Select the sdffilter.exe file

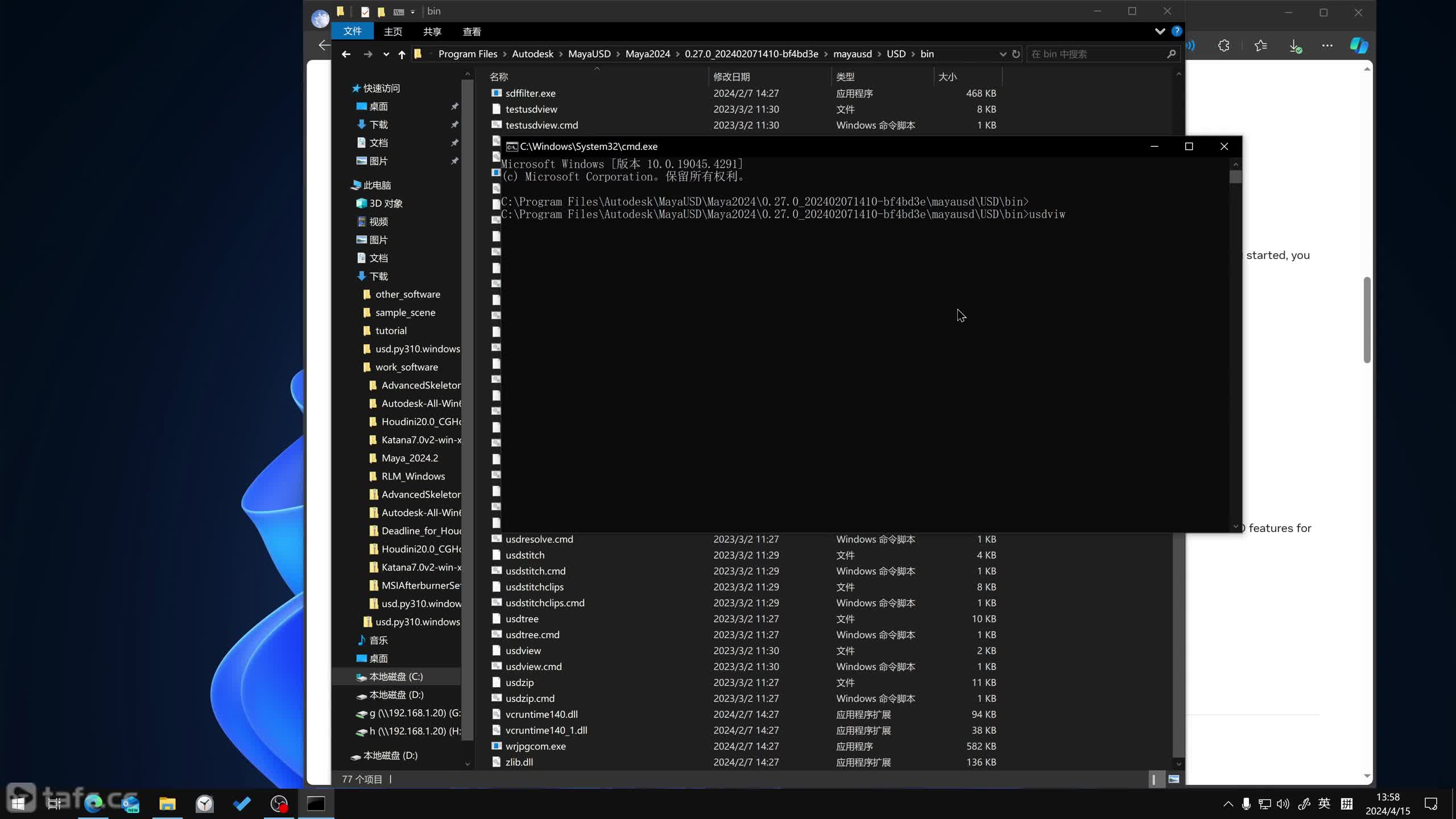point(530,93)
